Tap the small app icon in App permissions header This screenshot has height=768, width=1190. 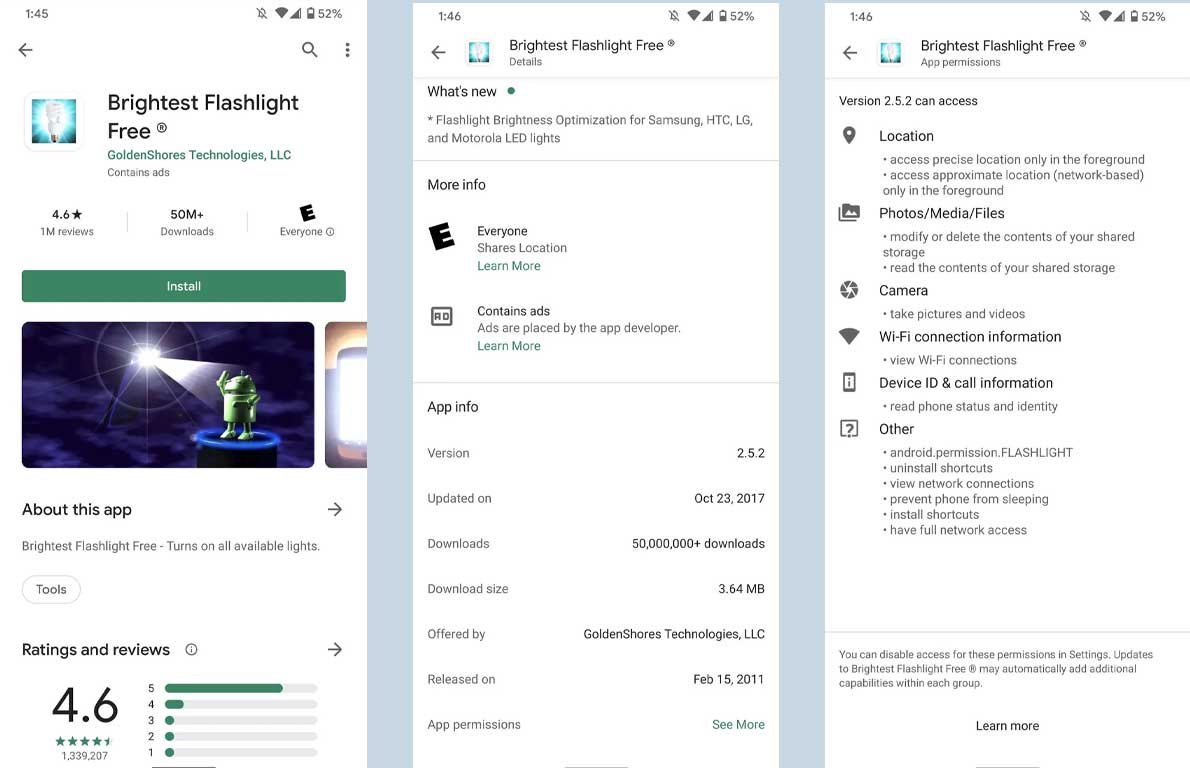pos(890,52)
